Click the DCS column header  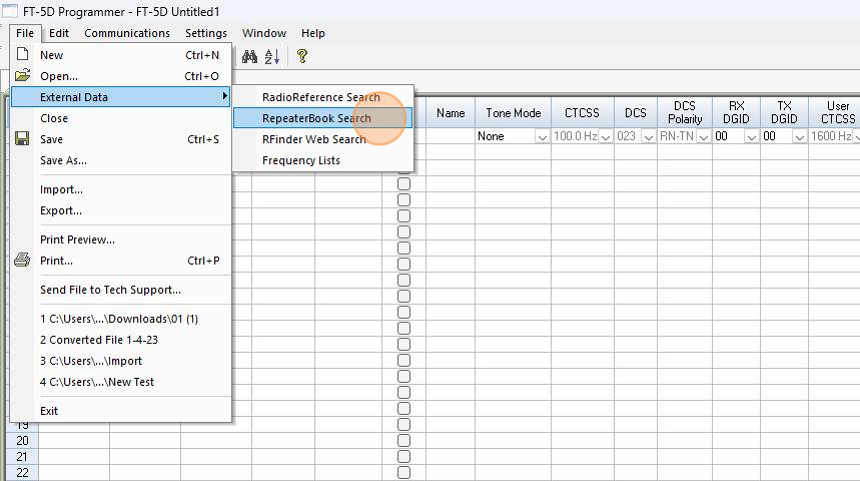point(636,113)
